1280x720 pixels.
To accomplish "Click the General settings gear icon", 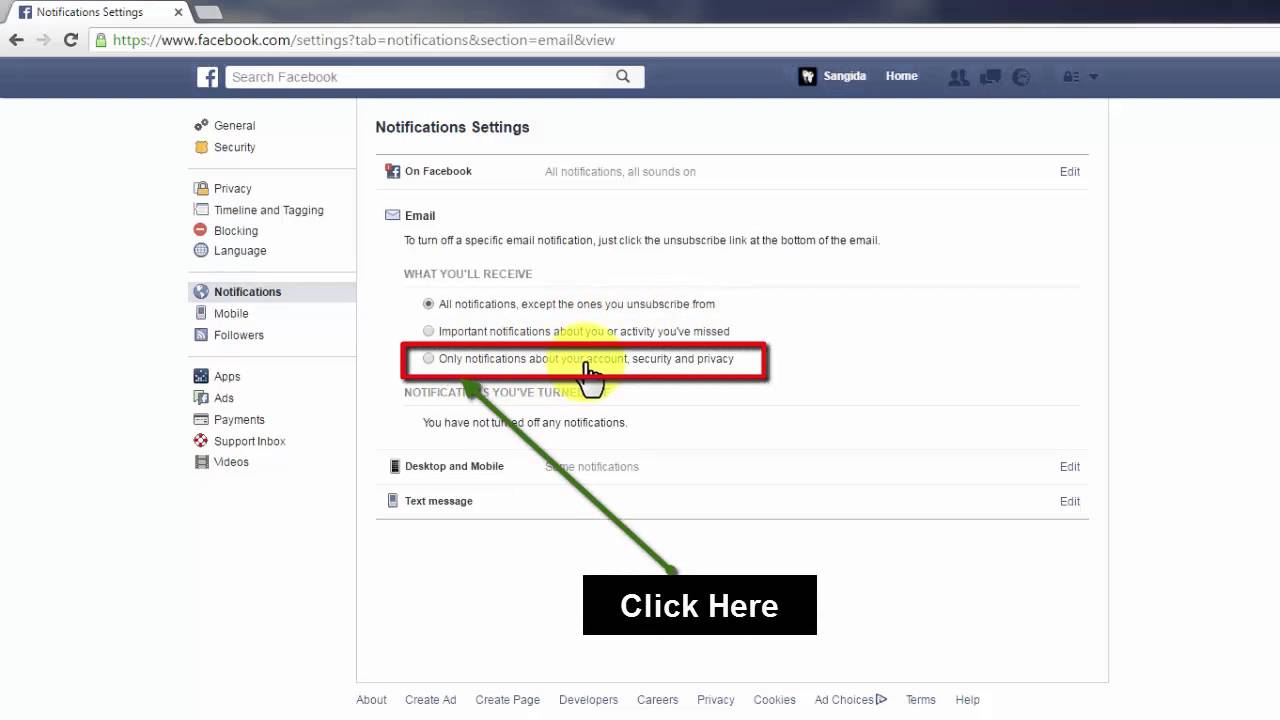I will (x=201, y=125).
